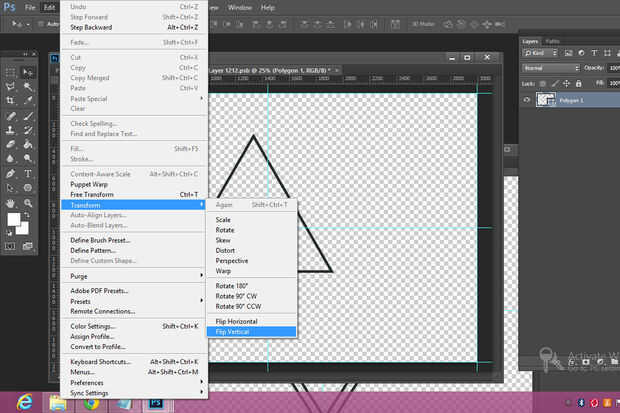The image size is (620, 413).
Task: Expand the Presets submenu
Action: click(134, 301)
